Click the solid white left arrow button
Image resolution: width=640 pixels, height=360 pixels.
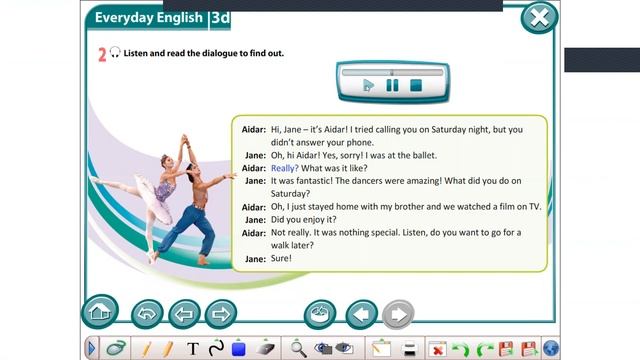point(362,314)
